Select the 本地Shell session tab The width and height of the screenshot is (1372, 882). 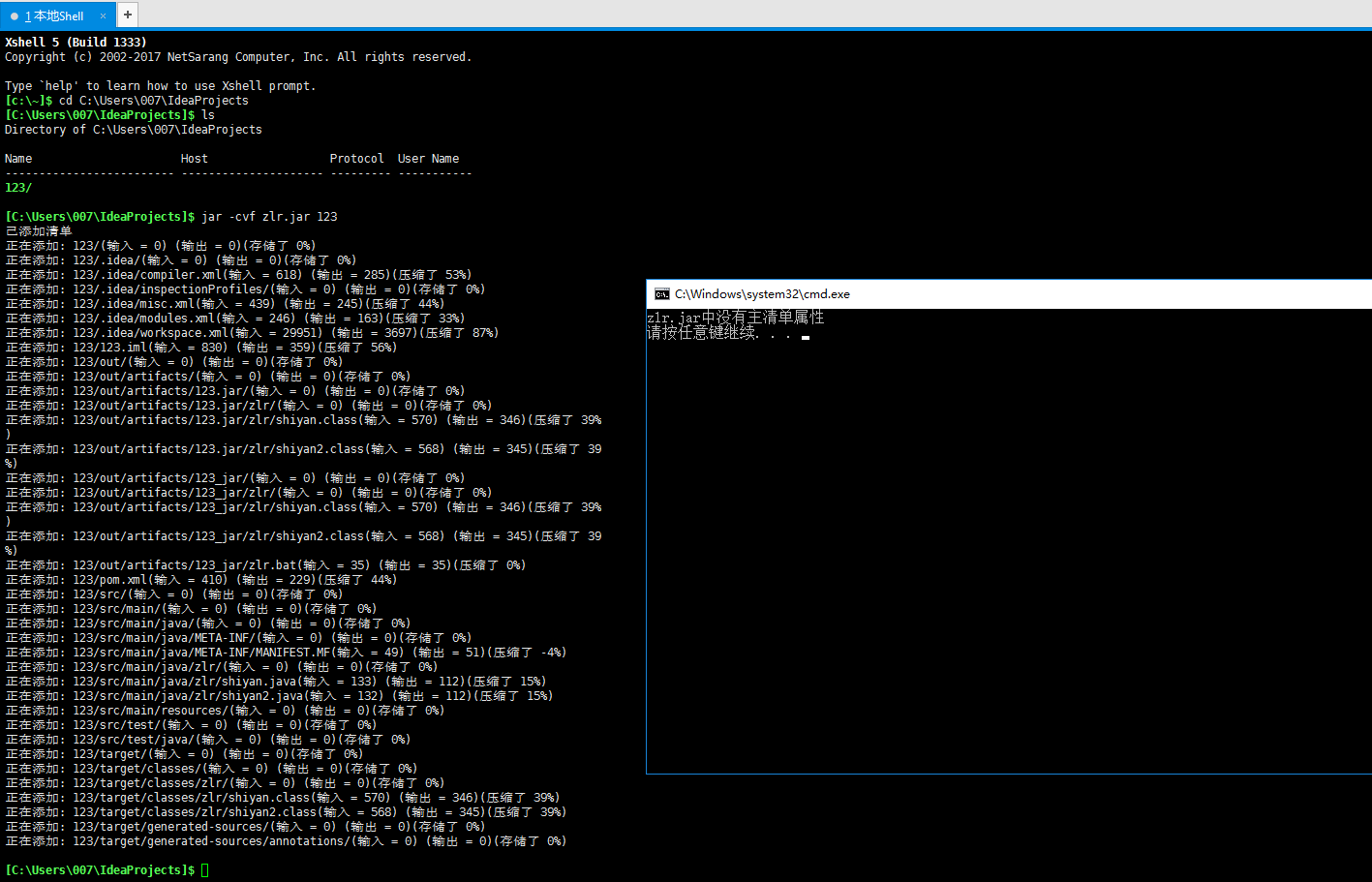click(58, 15)
